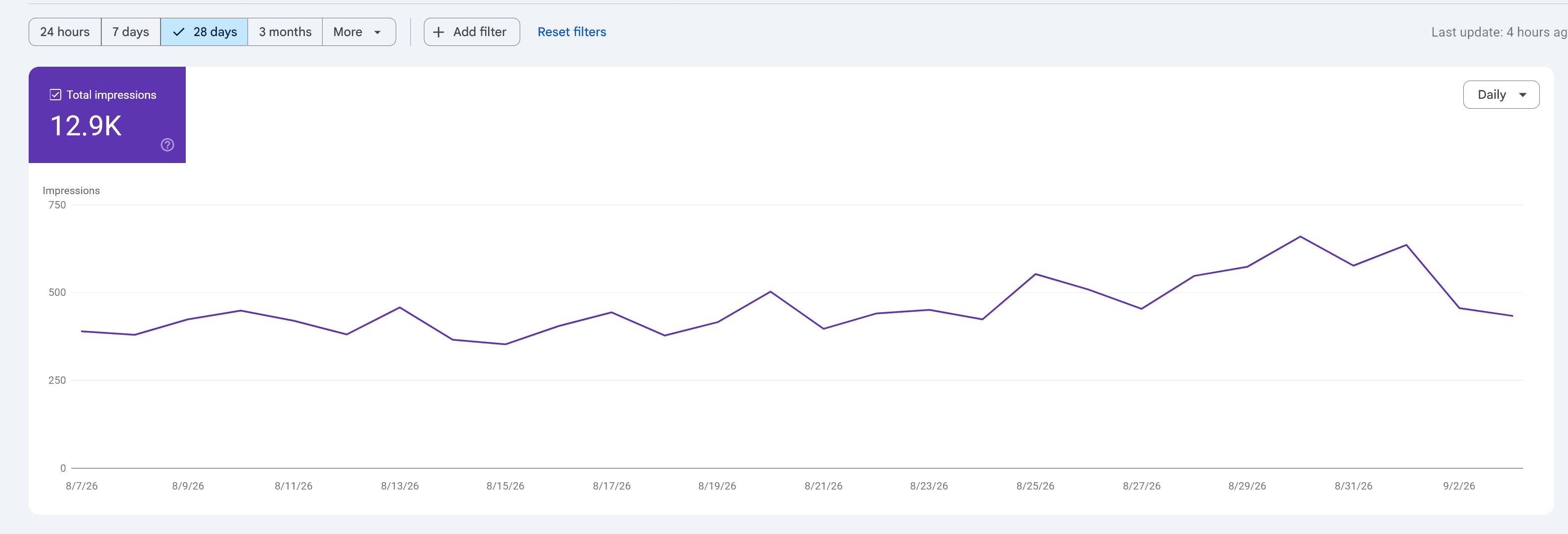Click the 8/11/26 axis date label
The image size is (1568, 534).
[293, 486]
